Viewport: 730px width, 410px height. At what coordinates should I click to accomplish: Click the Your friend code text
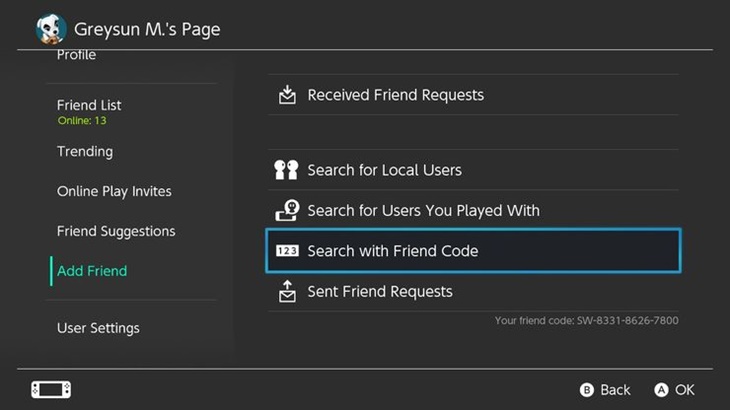point(586,320)
